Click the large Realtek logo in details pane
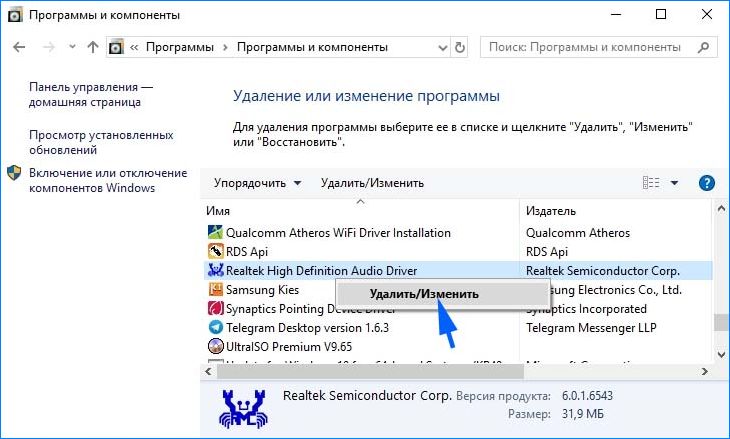The image size is (730, 439). (243, 410)
